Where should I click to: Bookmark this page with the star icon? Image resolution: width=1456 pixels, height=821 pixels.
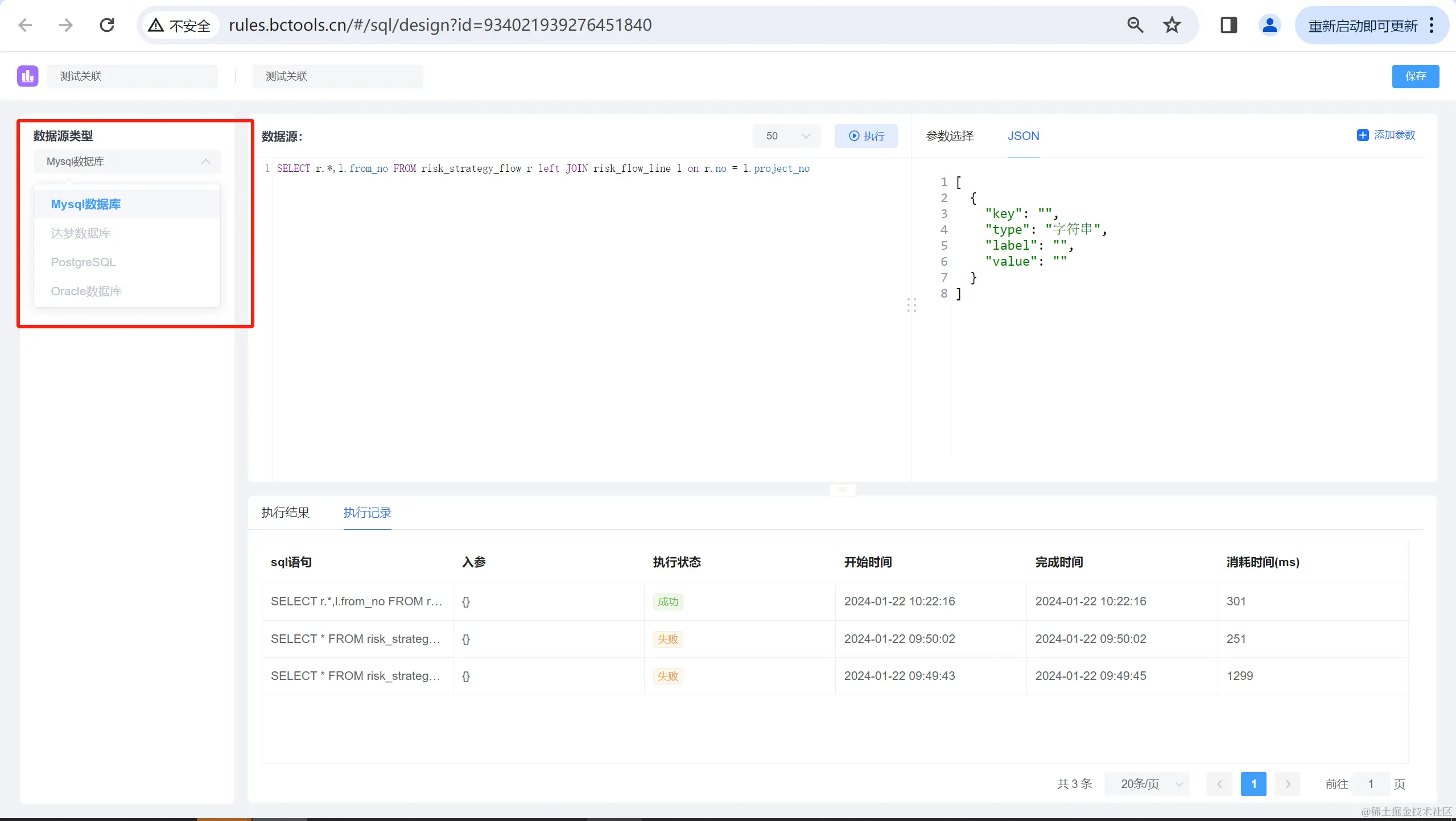(x=1172, y=25)
